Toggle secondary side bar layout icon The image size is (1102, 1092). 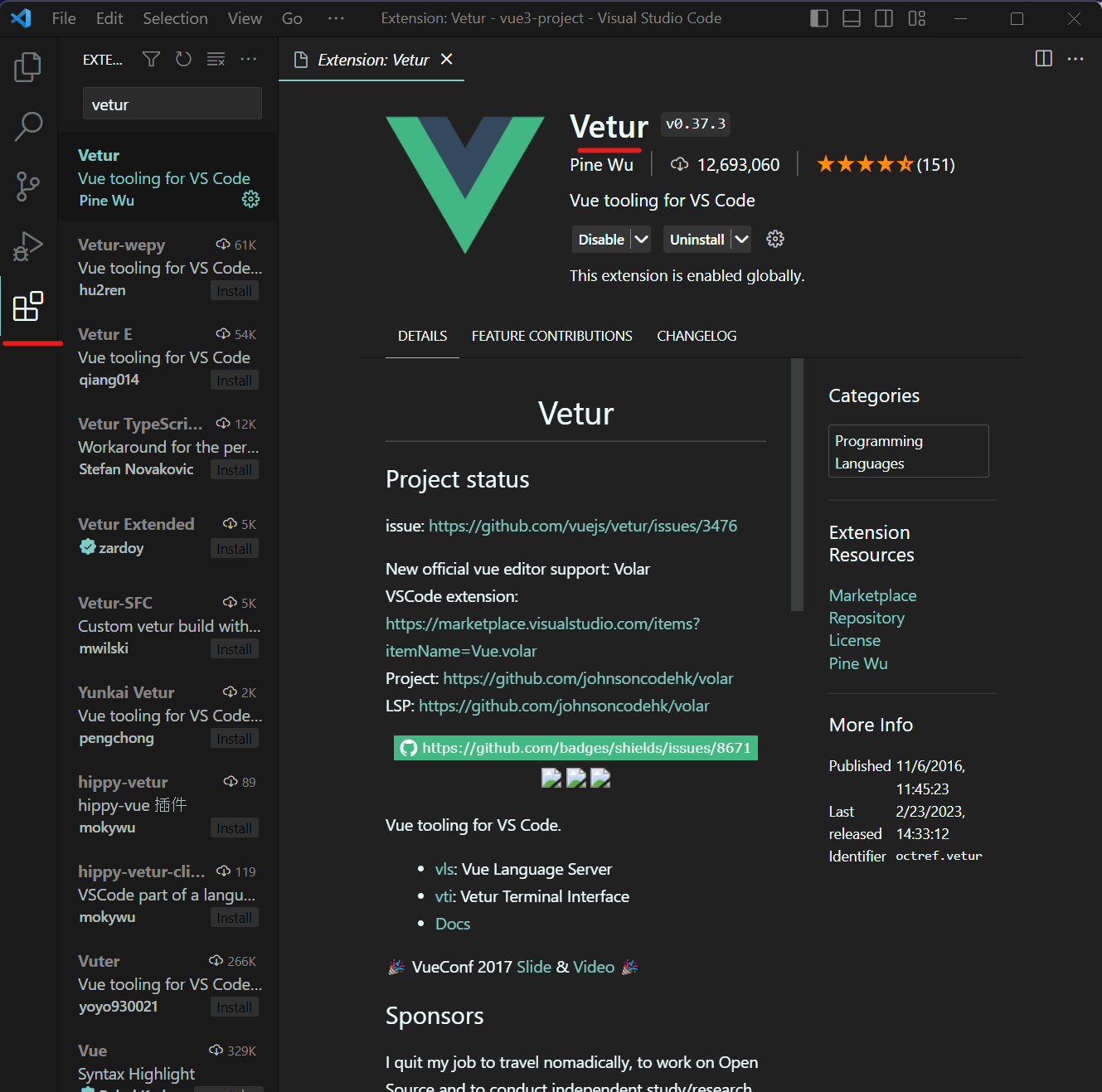click(x=884, y=18)
